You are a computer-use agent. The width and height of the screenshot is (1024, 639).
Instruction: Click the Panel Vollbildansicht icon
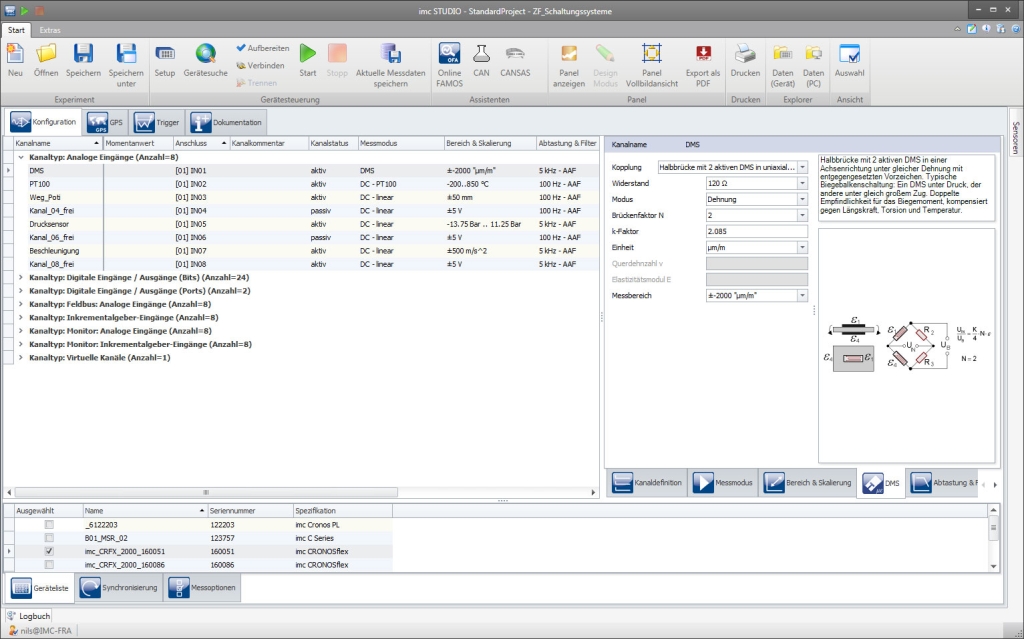(x=651, y=55)
